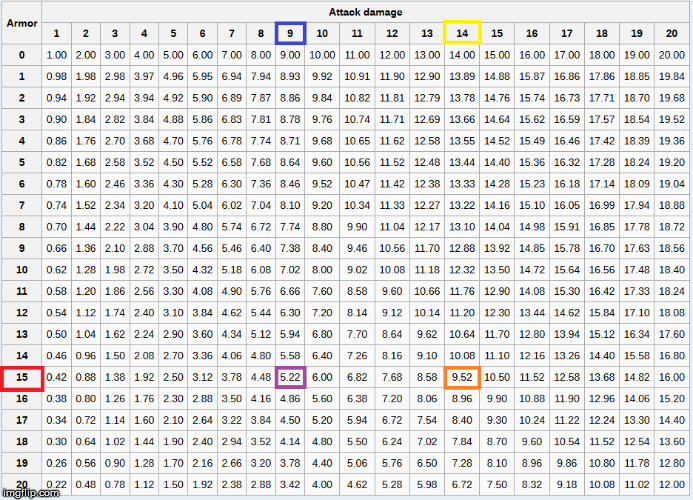Click the orange-outlined 9.52 cell
Screen dimensions: 693x500
point(462,377)
